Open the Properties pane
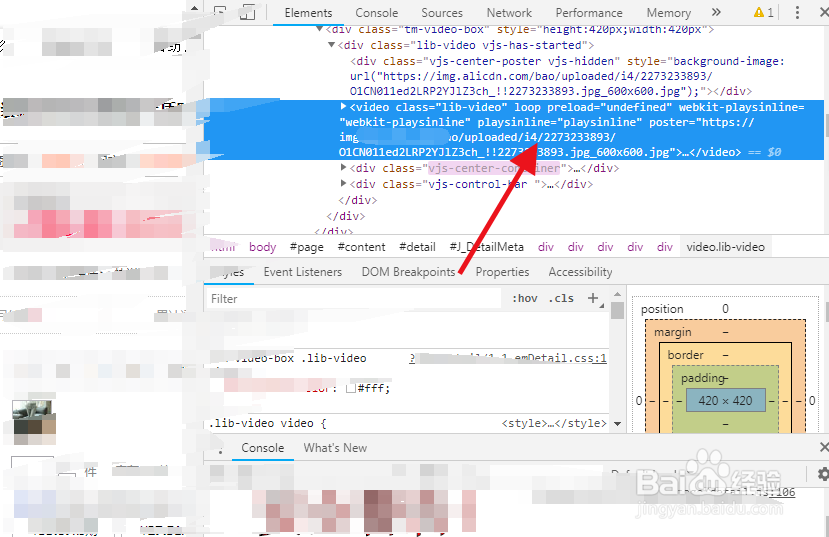The image size is (829, 537). [502, 272]
